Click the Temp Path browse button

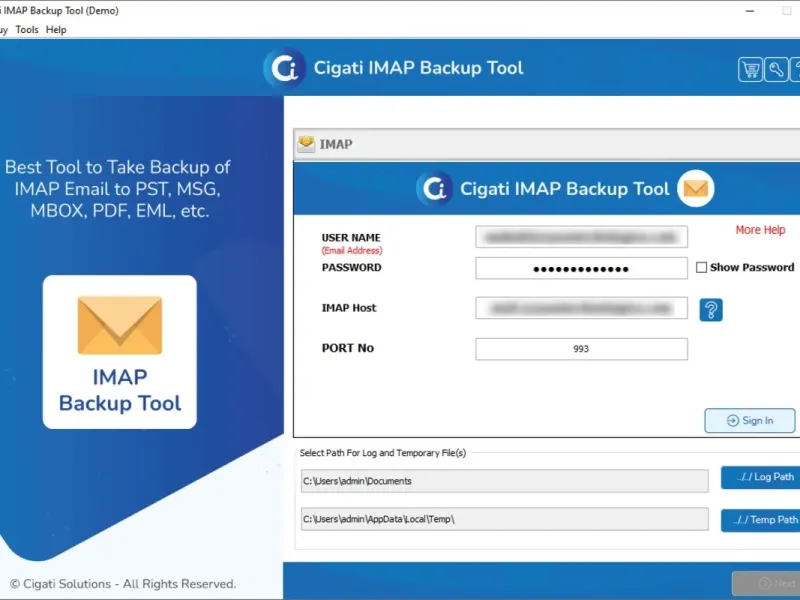coord(762,520)
